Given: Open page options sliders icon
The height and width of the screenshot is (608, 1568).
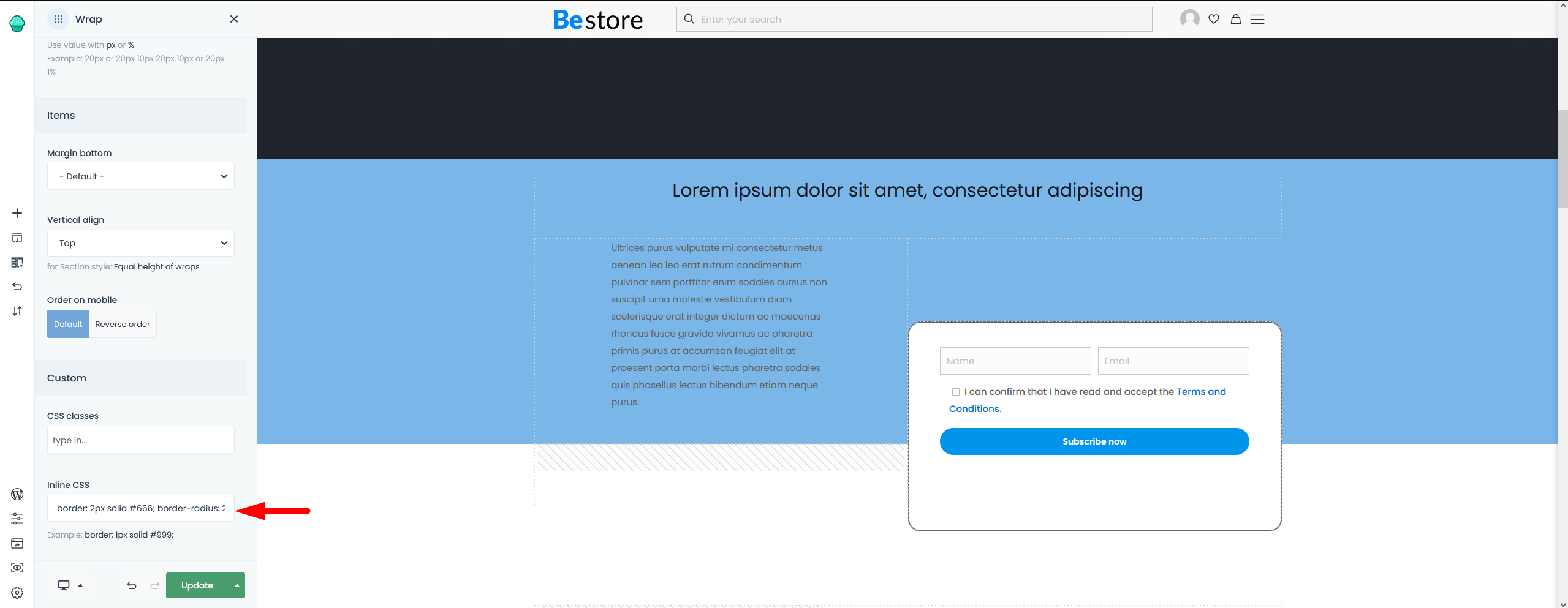Looking at the screenshot, I should pos(17,519).
